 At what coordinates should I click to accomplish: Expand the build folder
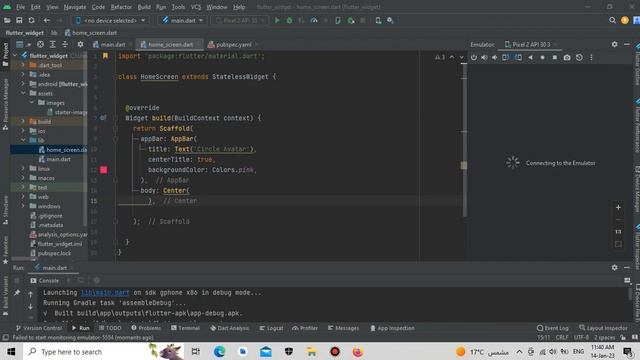coord(23,121)
